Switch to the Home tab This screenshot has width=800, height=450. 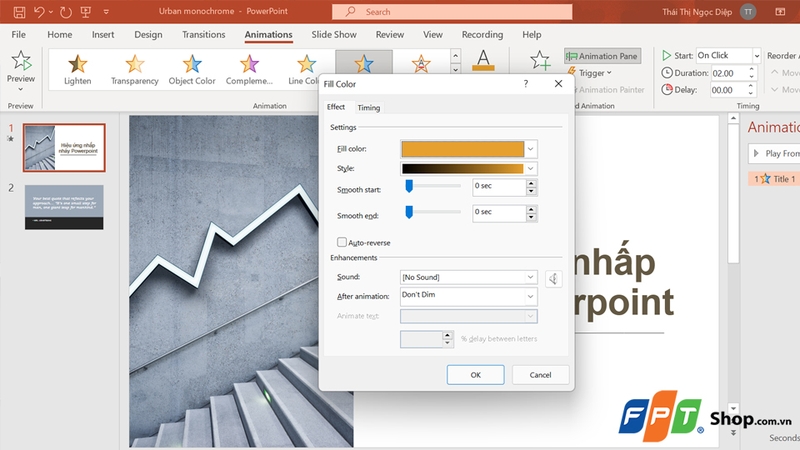(x=60, y=34)
